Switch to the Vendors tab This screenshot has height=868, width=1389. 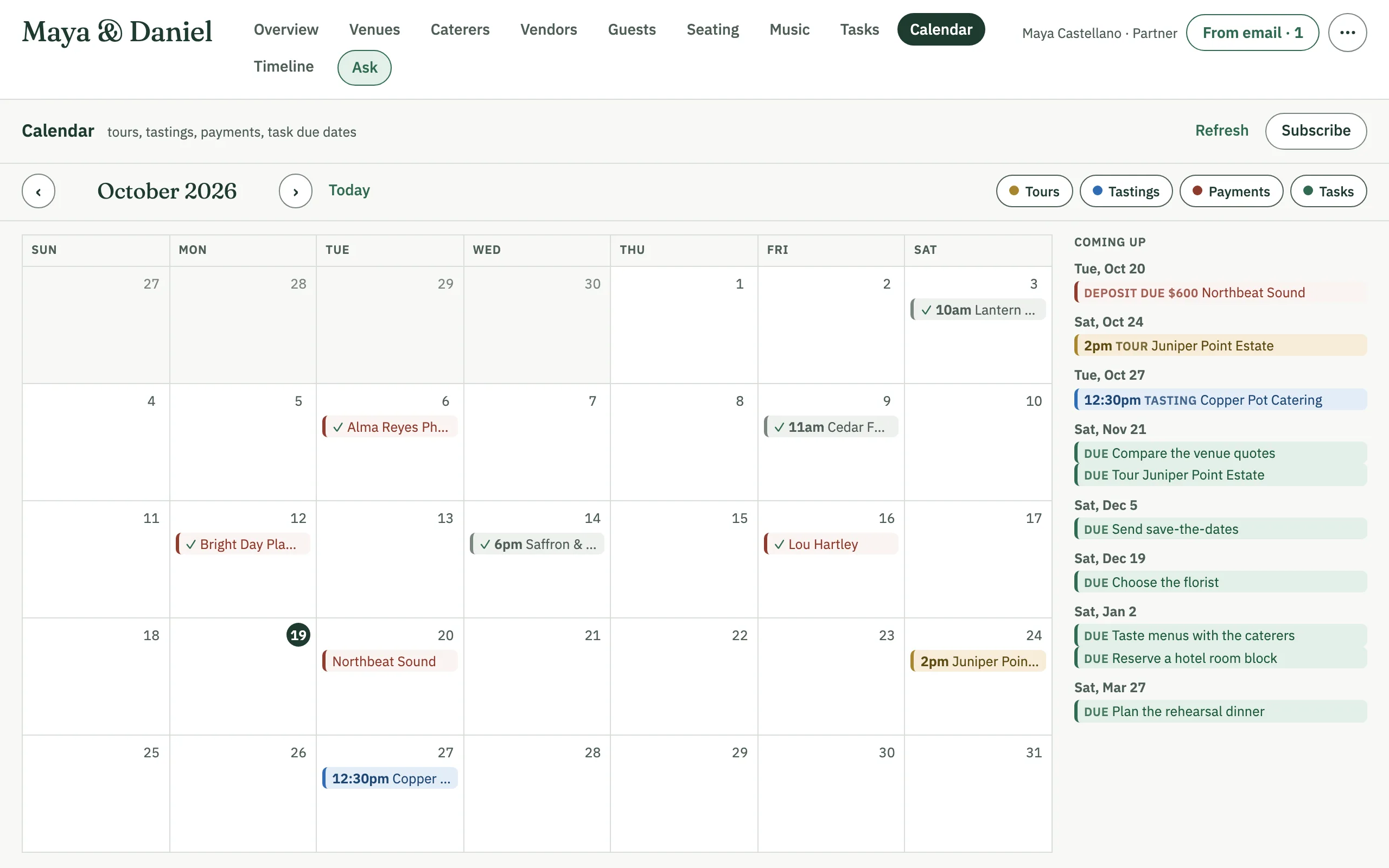(x=548, y=29)
